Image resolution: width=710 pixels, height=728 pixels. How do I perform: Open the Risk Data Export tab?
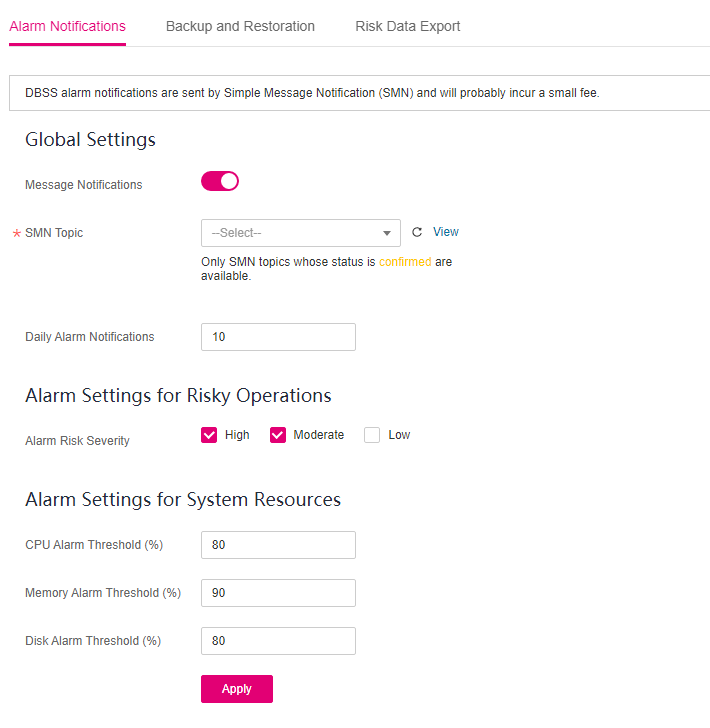(407, 26)
